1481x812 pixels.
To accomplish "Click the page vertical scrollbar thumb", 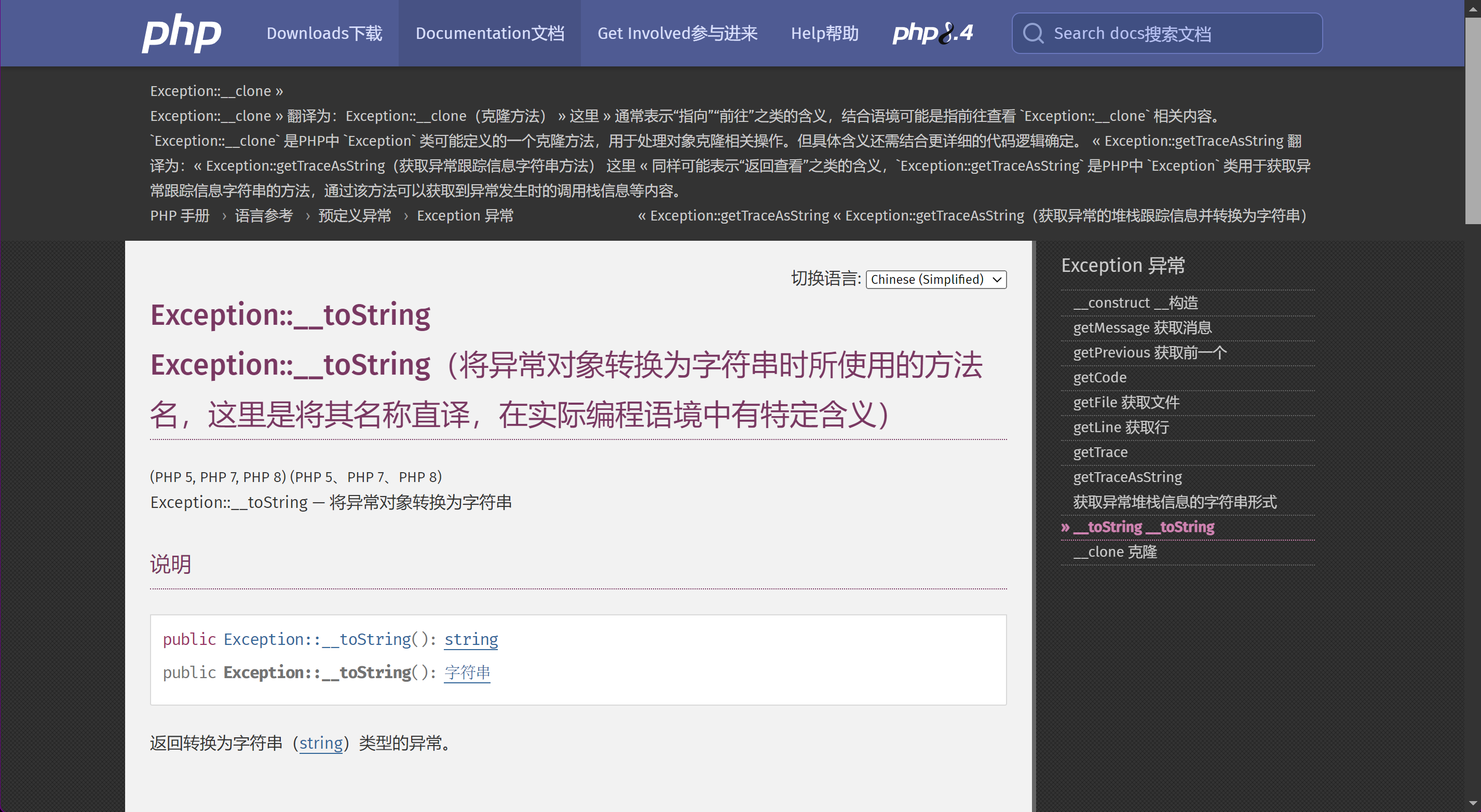I will (x=1472, y=121).
